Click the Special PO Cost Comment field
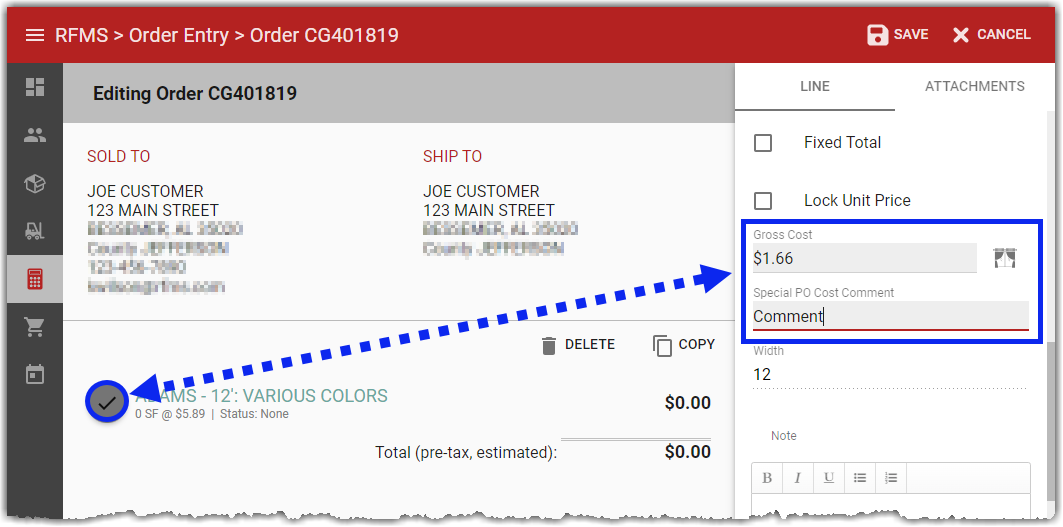This screenshot has width=1063, height=527. 891,316
